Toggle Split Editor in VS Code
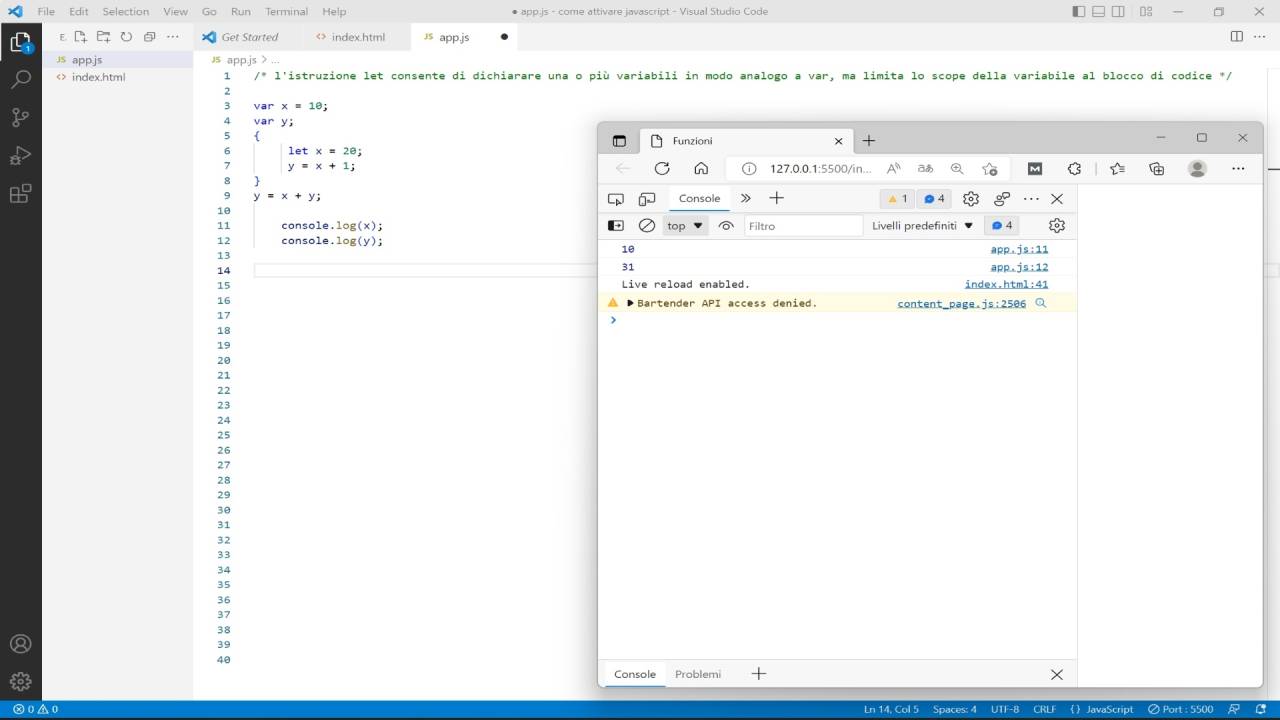 click(x=1236, y=36)
